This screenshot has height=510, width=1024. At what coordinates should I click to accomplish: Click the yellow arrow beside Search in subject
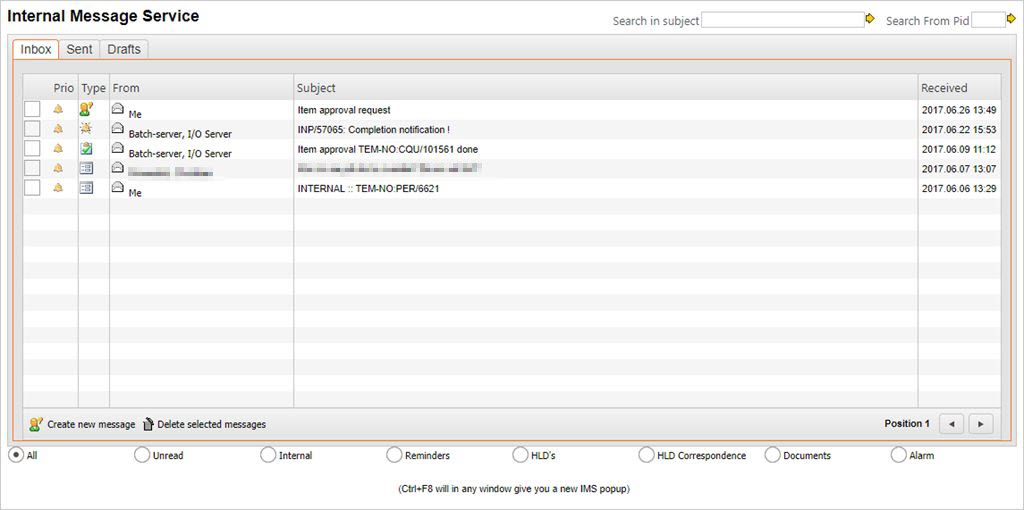870,19
